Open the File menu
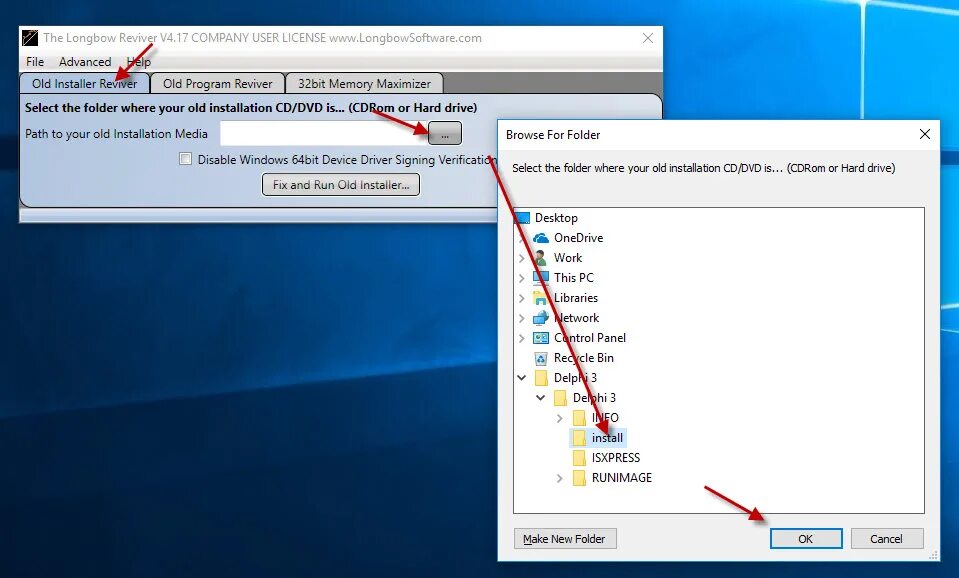 (x=35, y=62)
